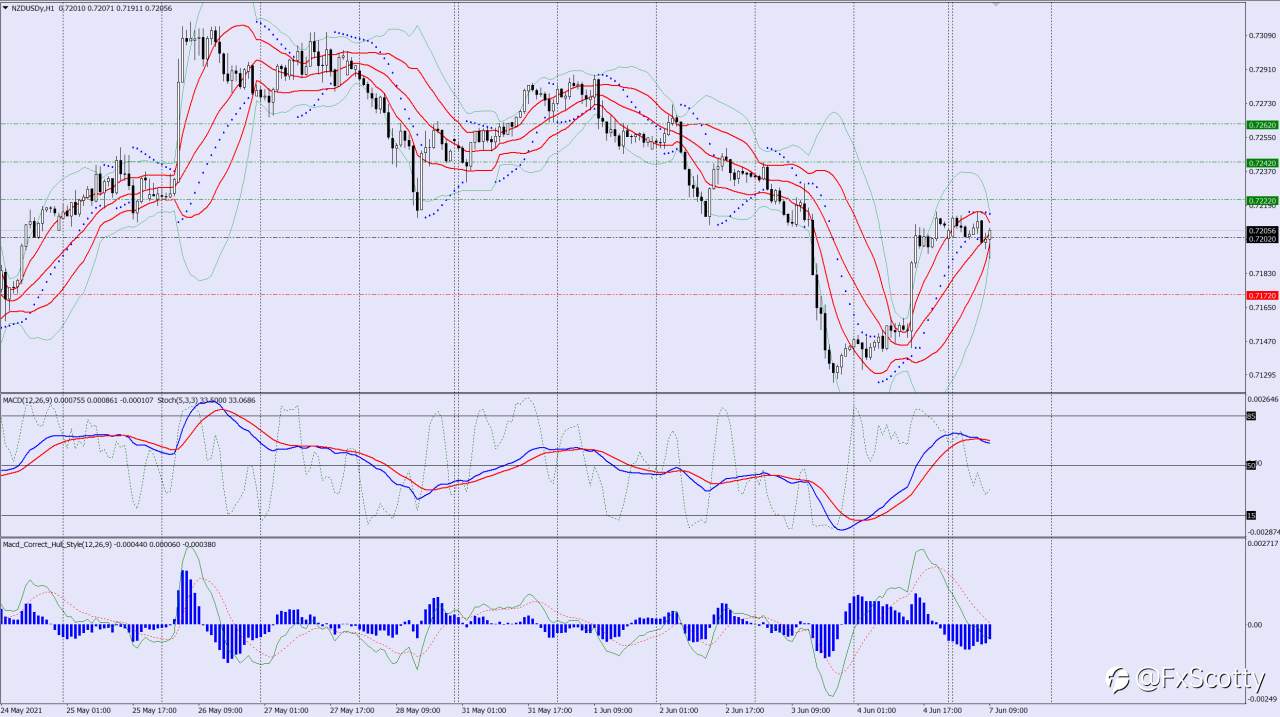Screen dimensions: 1280x717
Task: Click the -0.002874 MACD scale value
Action: point(1263,532)
